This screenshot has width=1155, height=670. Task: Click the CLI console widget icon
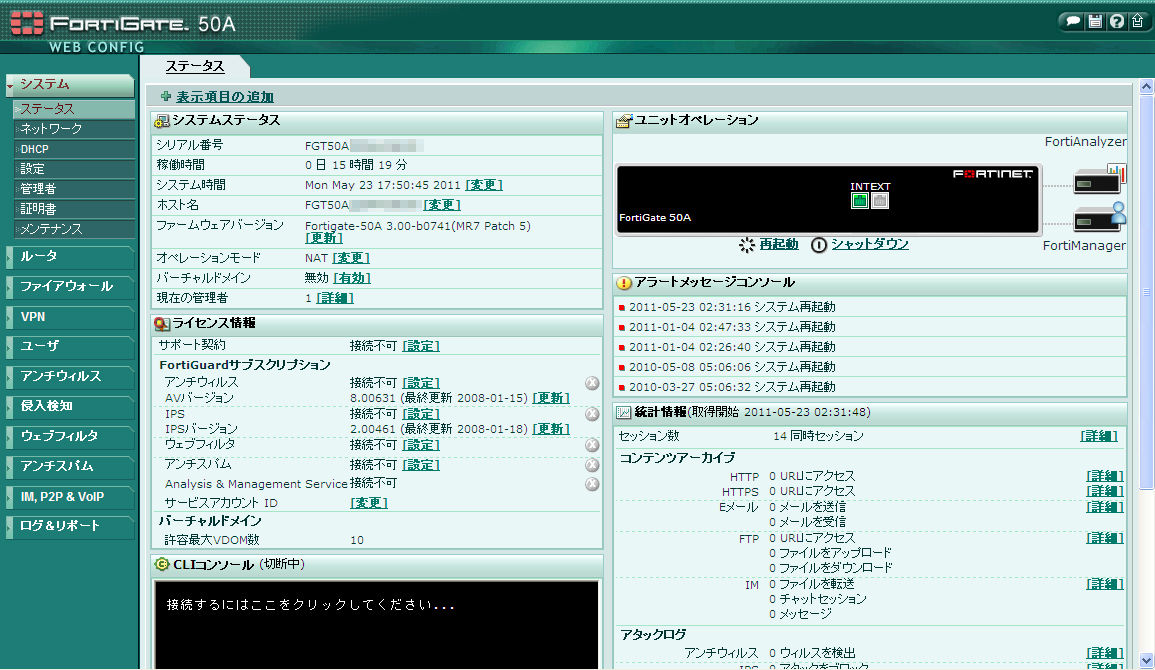[x=161, y=565]
